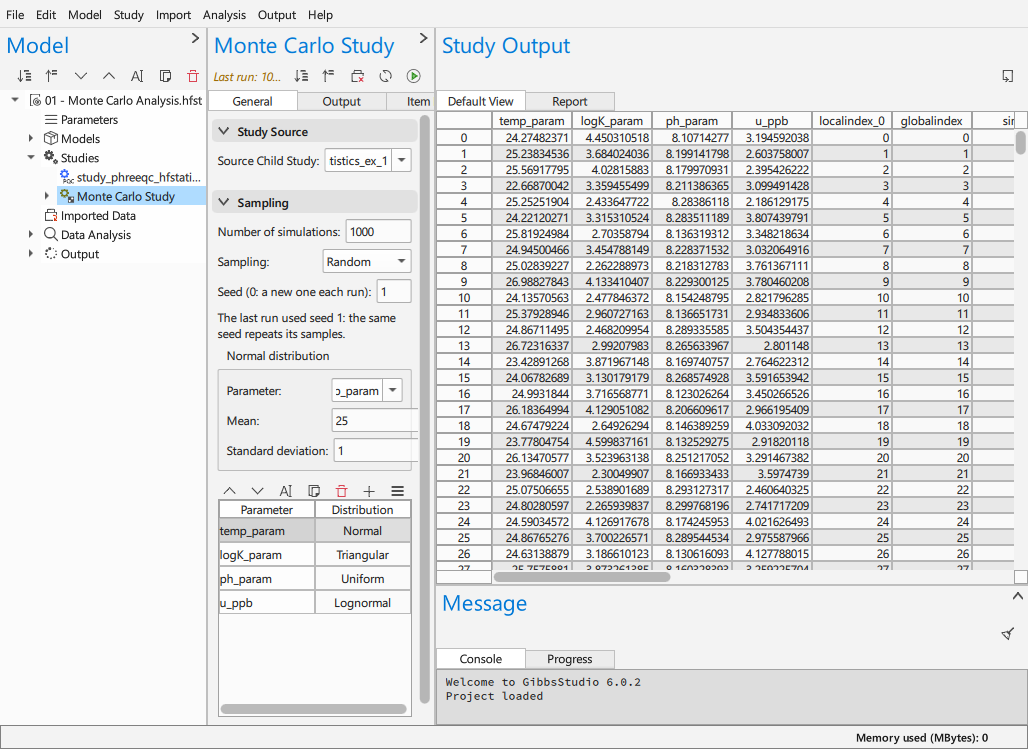The height and width of the screenshot is (749, 1028).
Task: Add a new distribution parameter
Action: [369, 491]
